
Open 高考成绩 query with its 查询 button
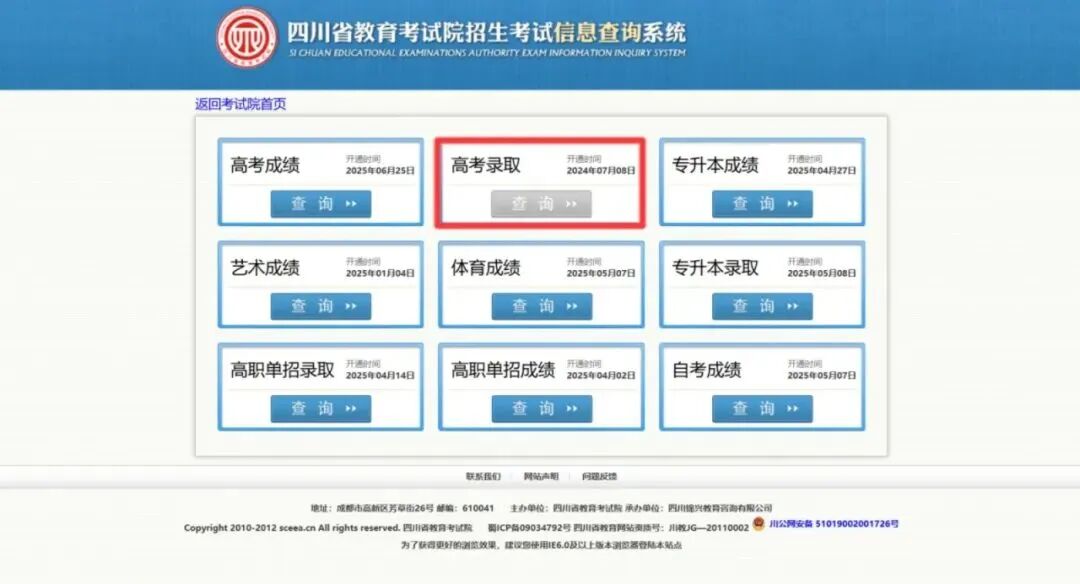[x=320, y=204]
